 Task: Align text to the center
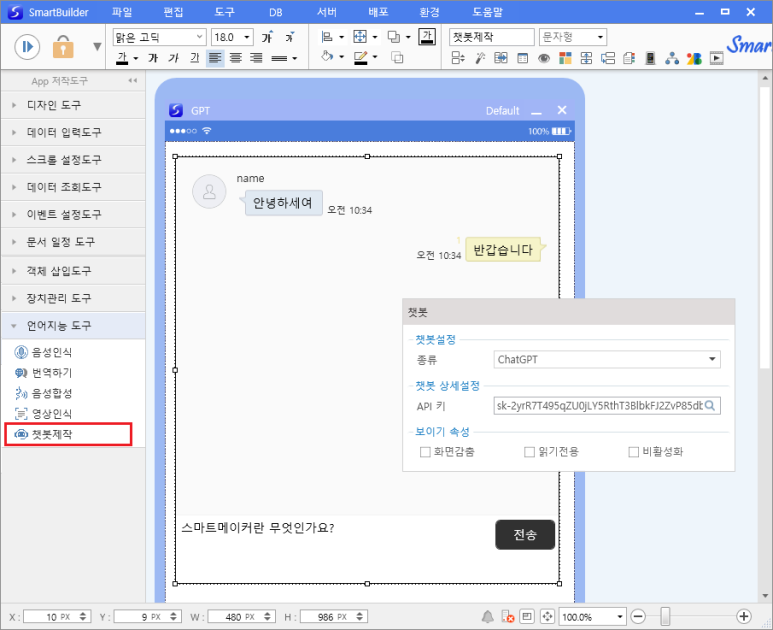(236, 58)
